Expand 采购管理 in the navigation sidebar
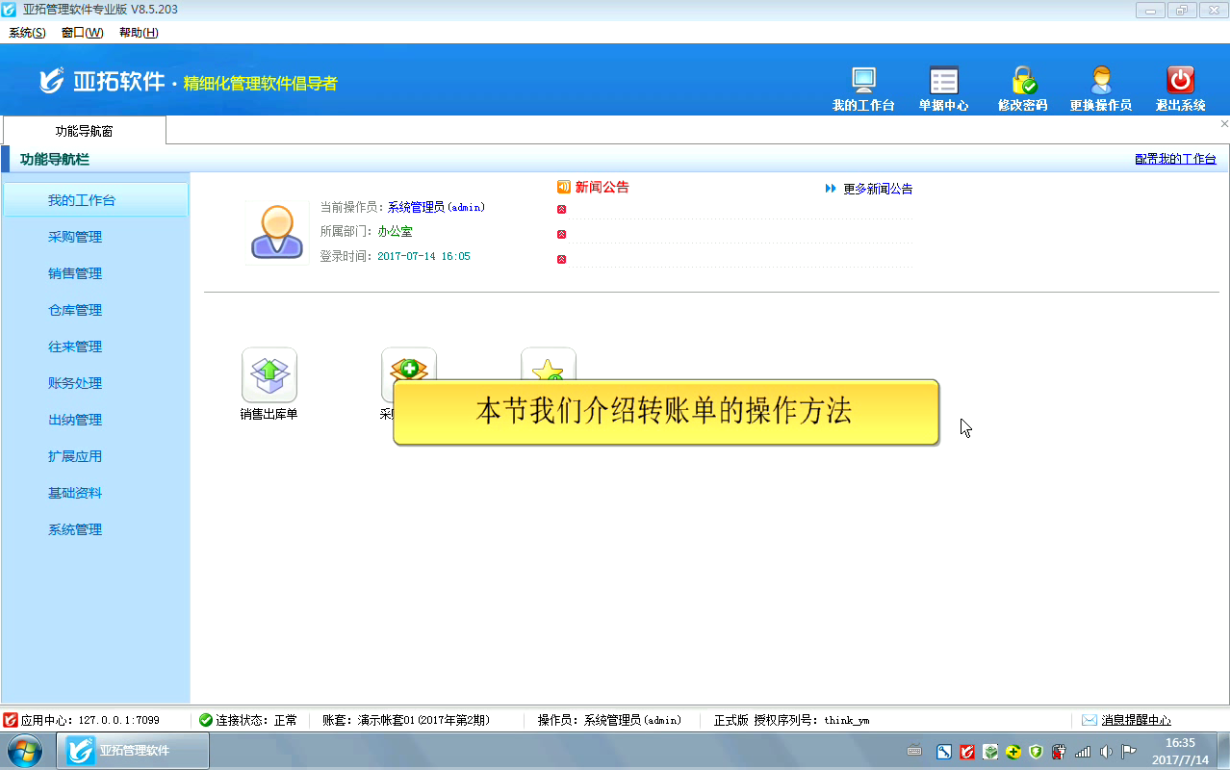This screenshot has height=770, width=1230. click(75, 237)
